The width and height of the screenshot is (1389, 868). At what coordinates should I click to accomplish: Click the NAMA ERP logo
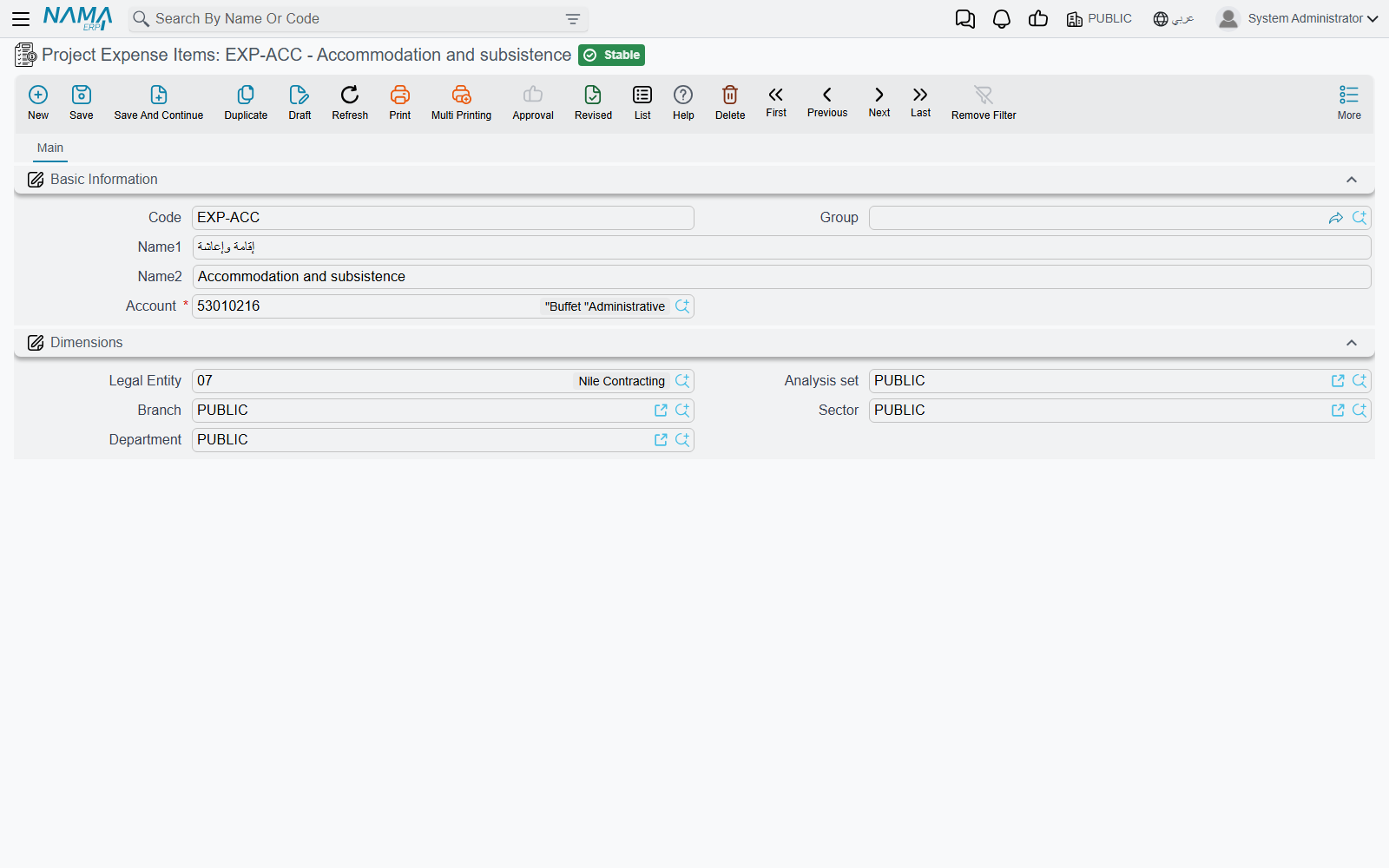78,18
